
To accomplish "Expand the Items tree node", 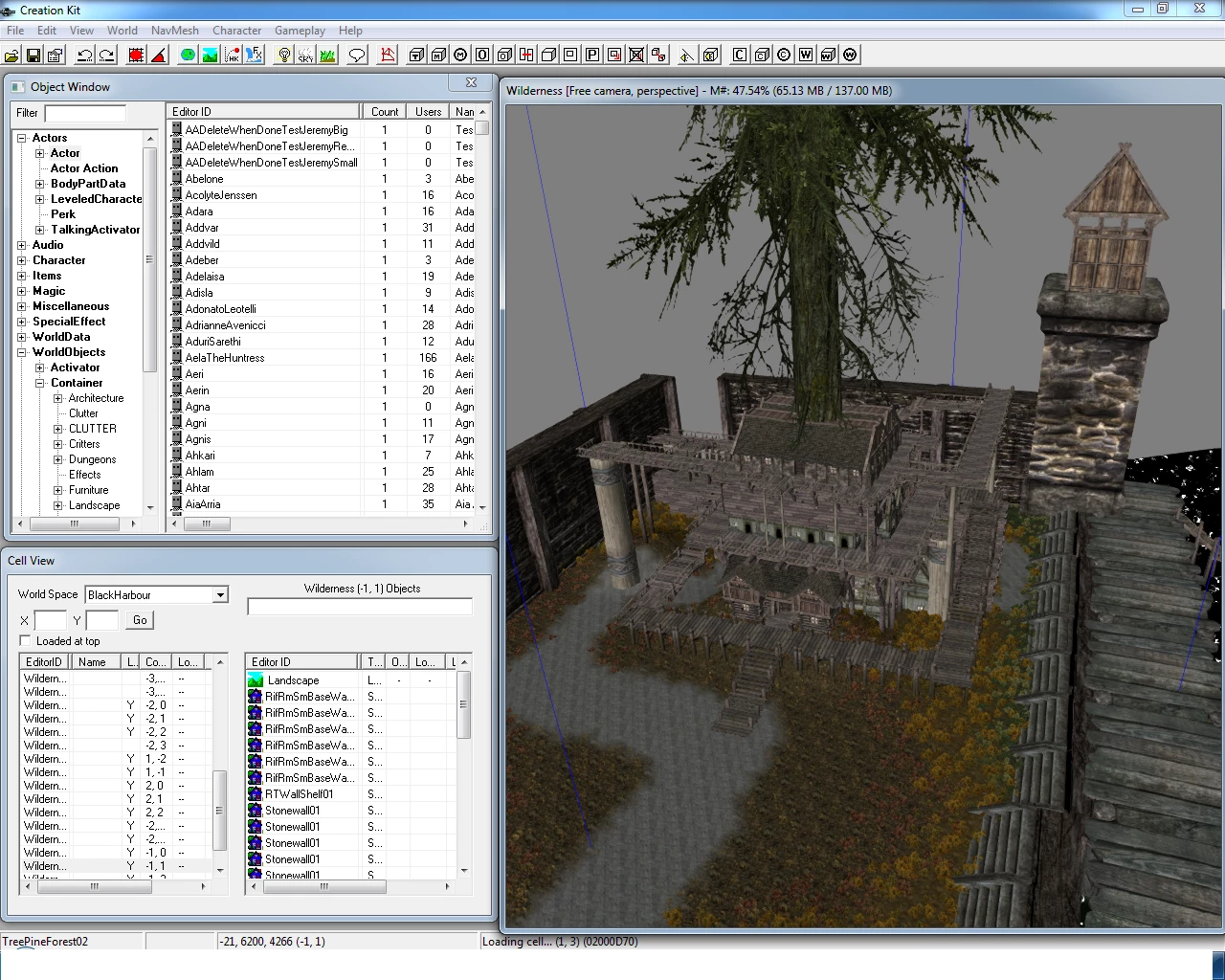I will pyautogui.click(x=21, y=276).
